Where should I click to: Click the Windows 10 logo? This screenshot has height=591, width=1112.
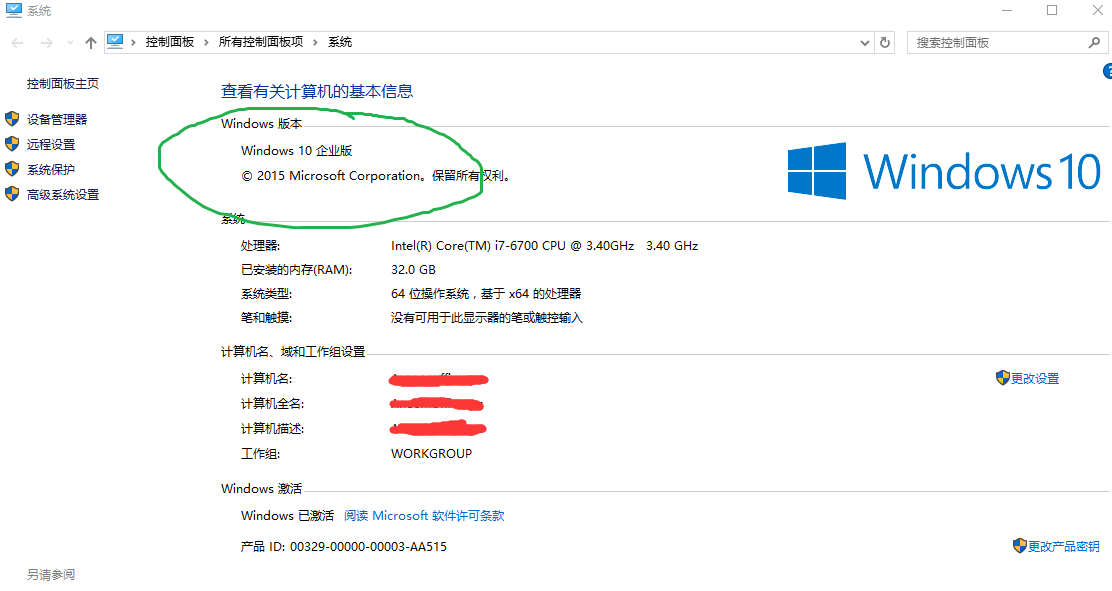pos(944,171)
